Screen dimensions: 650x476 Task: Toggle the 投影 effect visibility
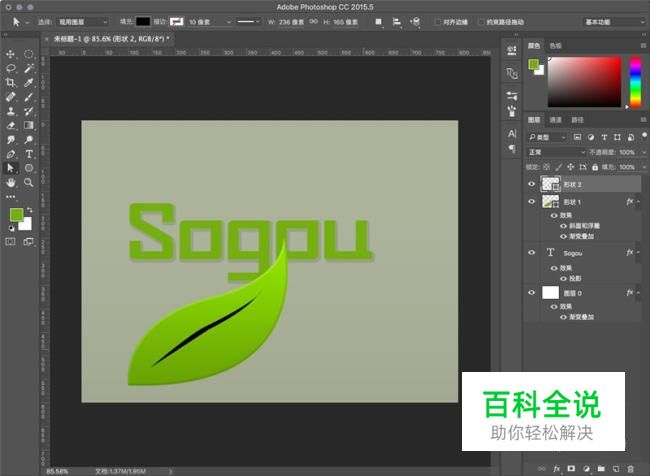[x=563, y=279]
